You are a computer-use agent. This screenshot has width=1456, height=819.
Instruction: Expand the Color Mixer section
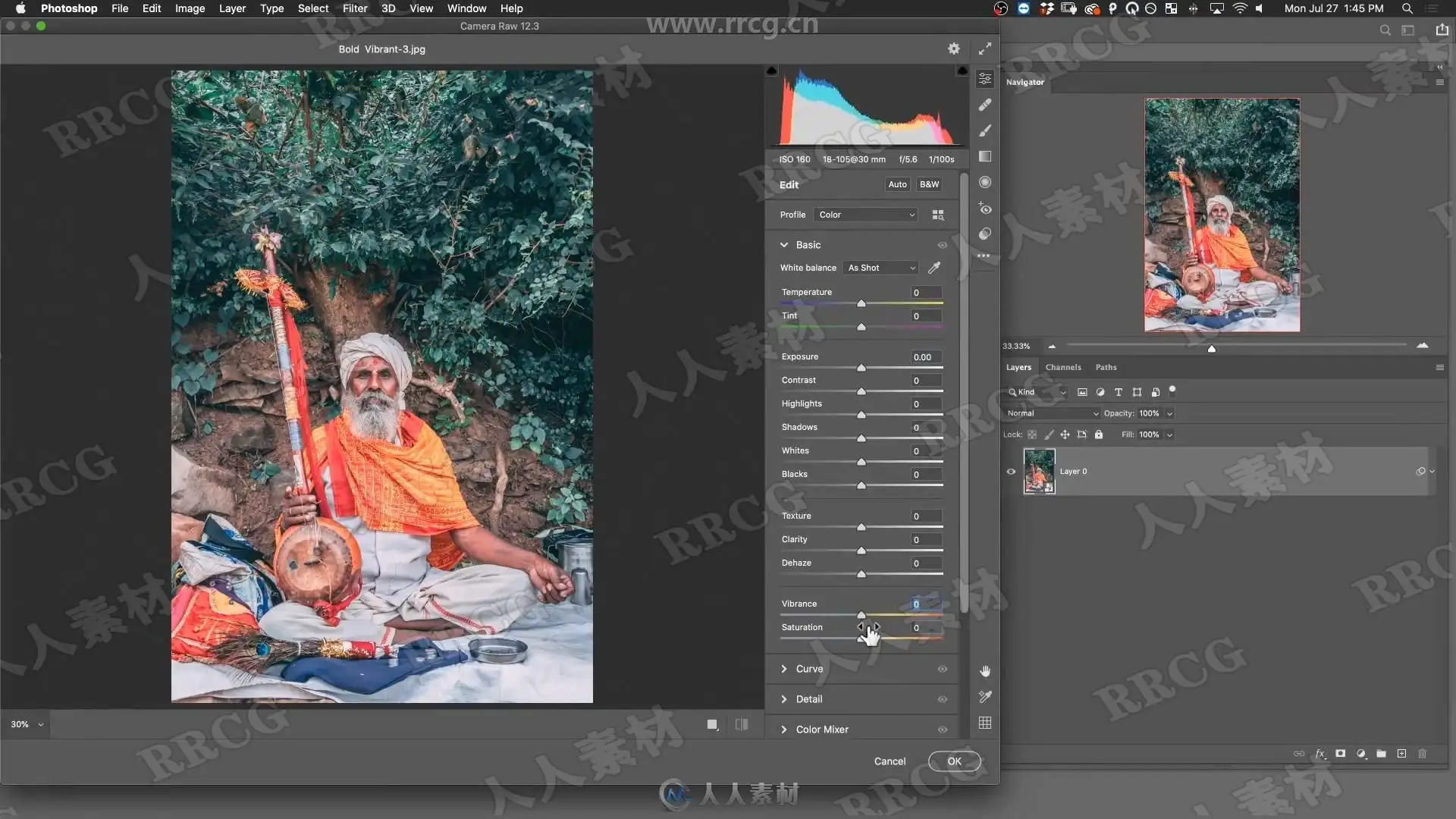(822, 730)
